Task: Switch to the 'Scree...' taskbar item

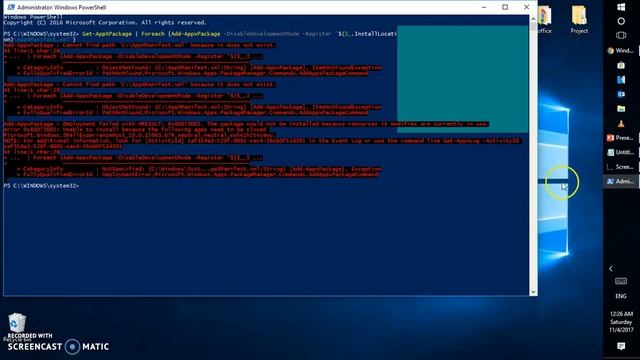Action: pyautogui.click(x=621, y=167)
